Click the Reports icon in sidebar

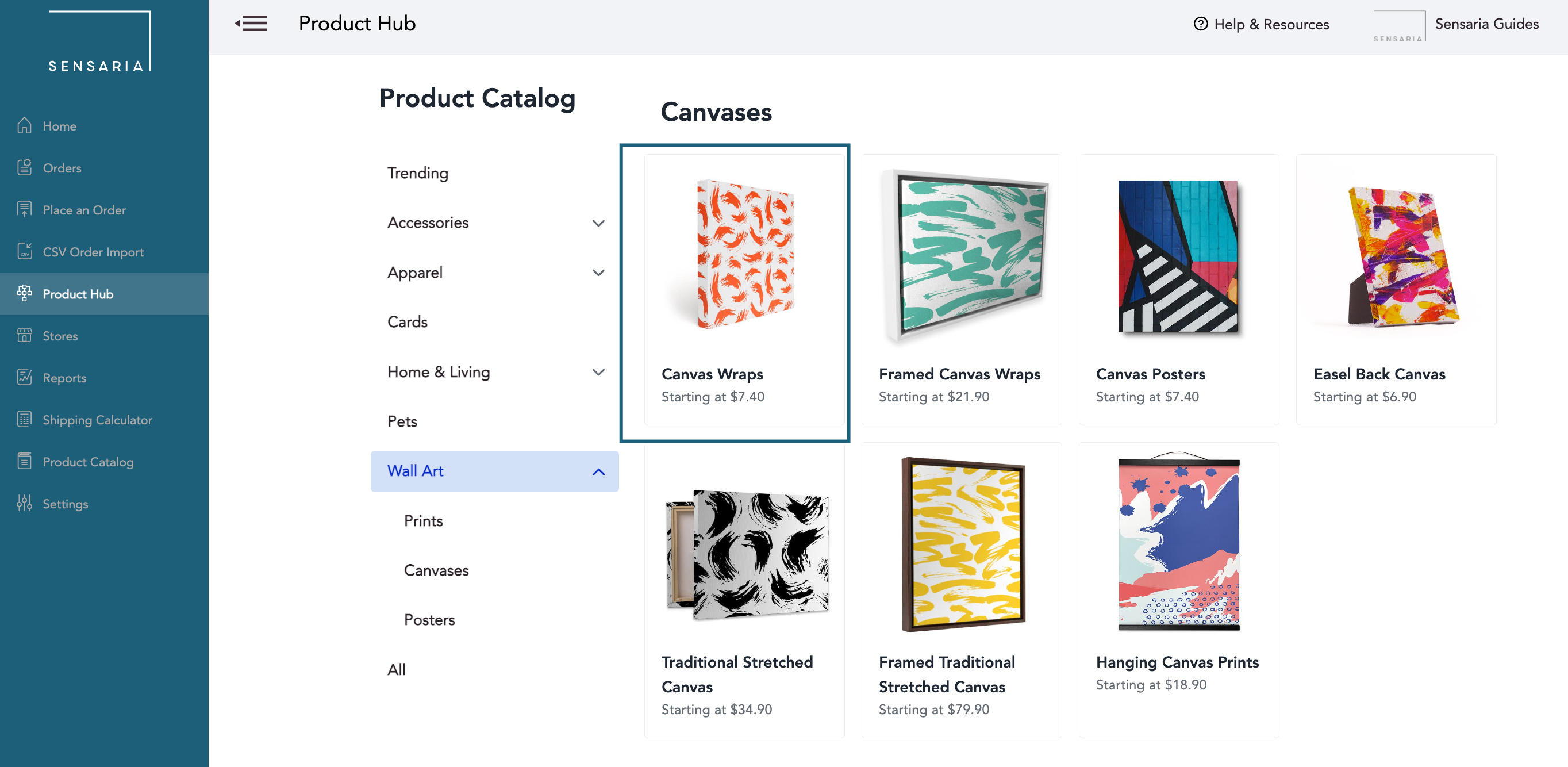click(x=24, y=377)
